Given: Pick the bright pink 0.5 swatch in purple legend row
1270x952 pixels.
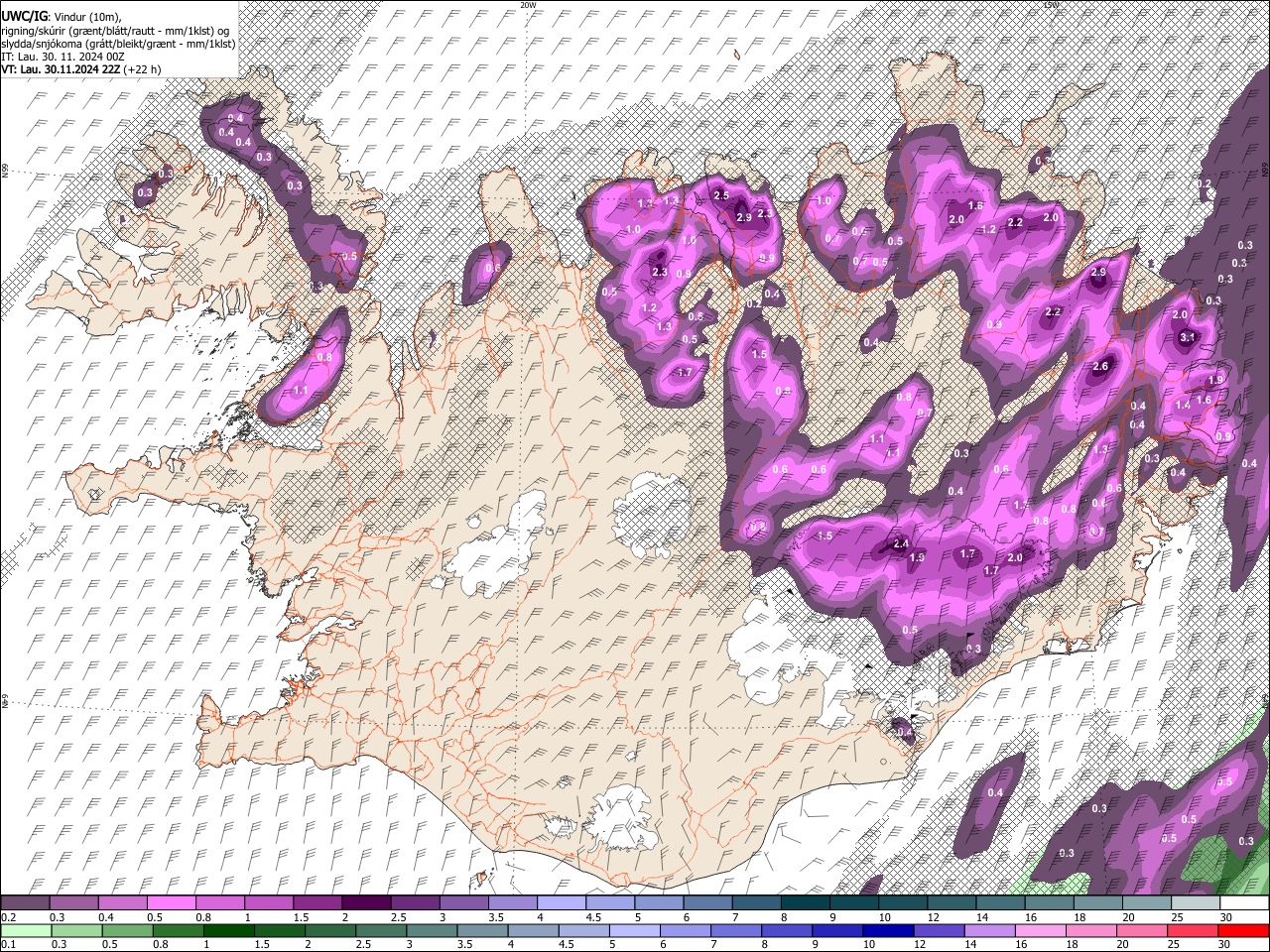Looking at the screenshot, I should 172,903.
